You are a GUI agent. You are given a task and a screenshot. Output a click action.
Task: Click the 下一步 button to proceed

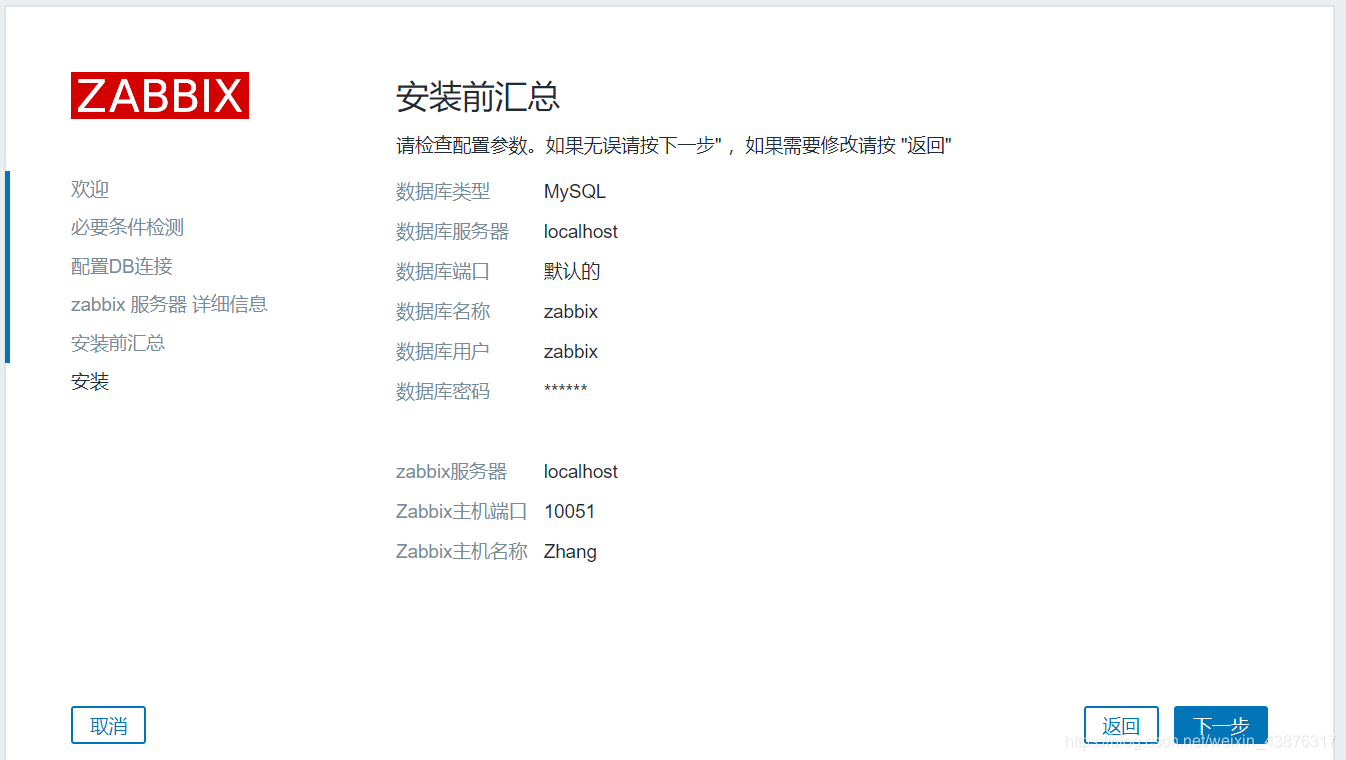[x=1220, y=724]
